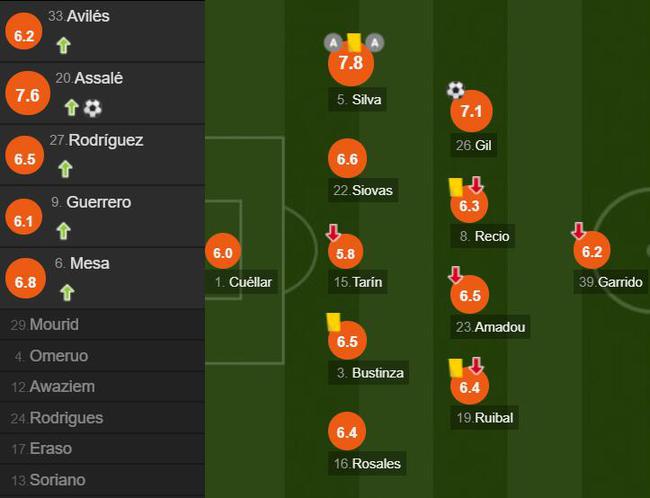Open player 22. Siovas name label
Viewport: 650px width, 498px height.
pos(363,190)
